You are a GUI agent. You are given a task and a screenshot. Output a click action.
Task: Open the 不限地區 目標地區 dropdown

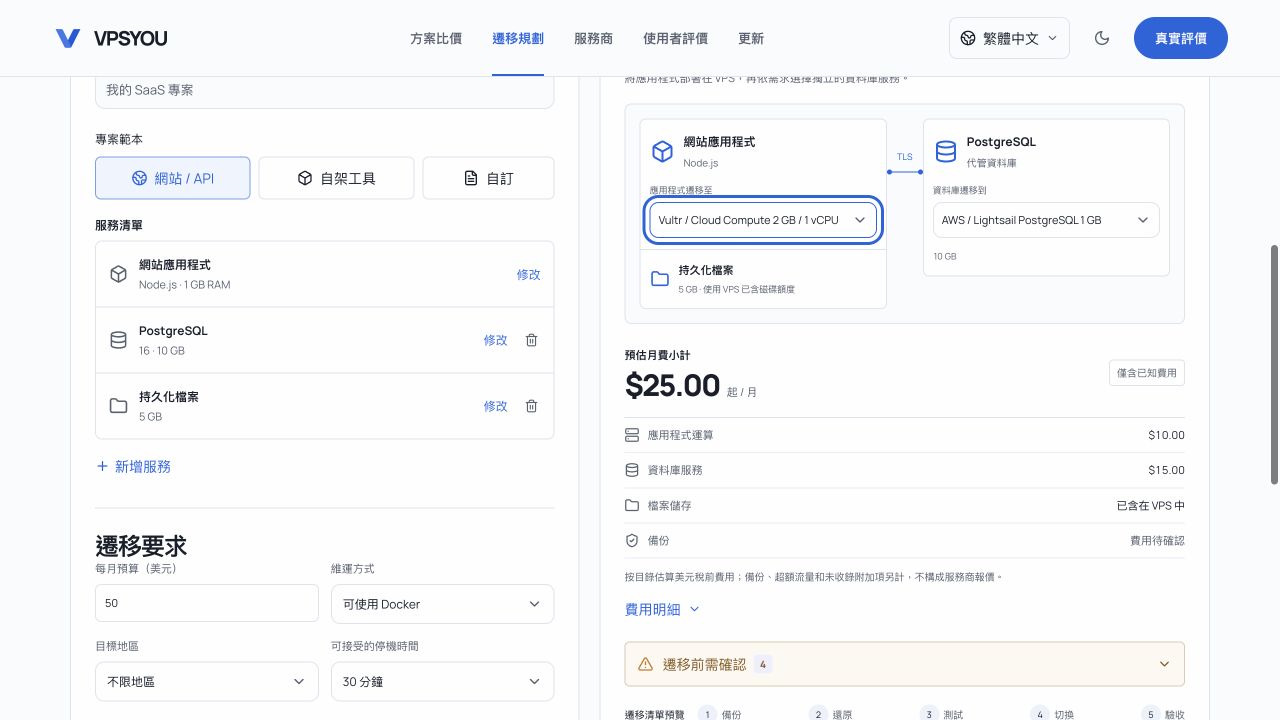[206, 681]
